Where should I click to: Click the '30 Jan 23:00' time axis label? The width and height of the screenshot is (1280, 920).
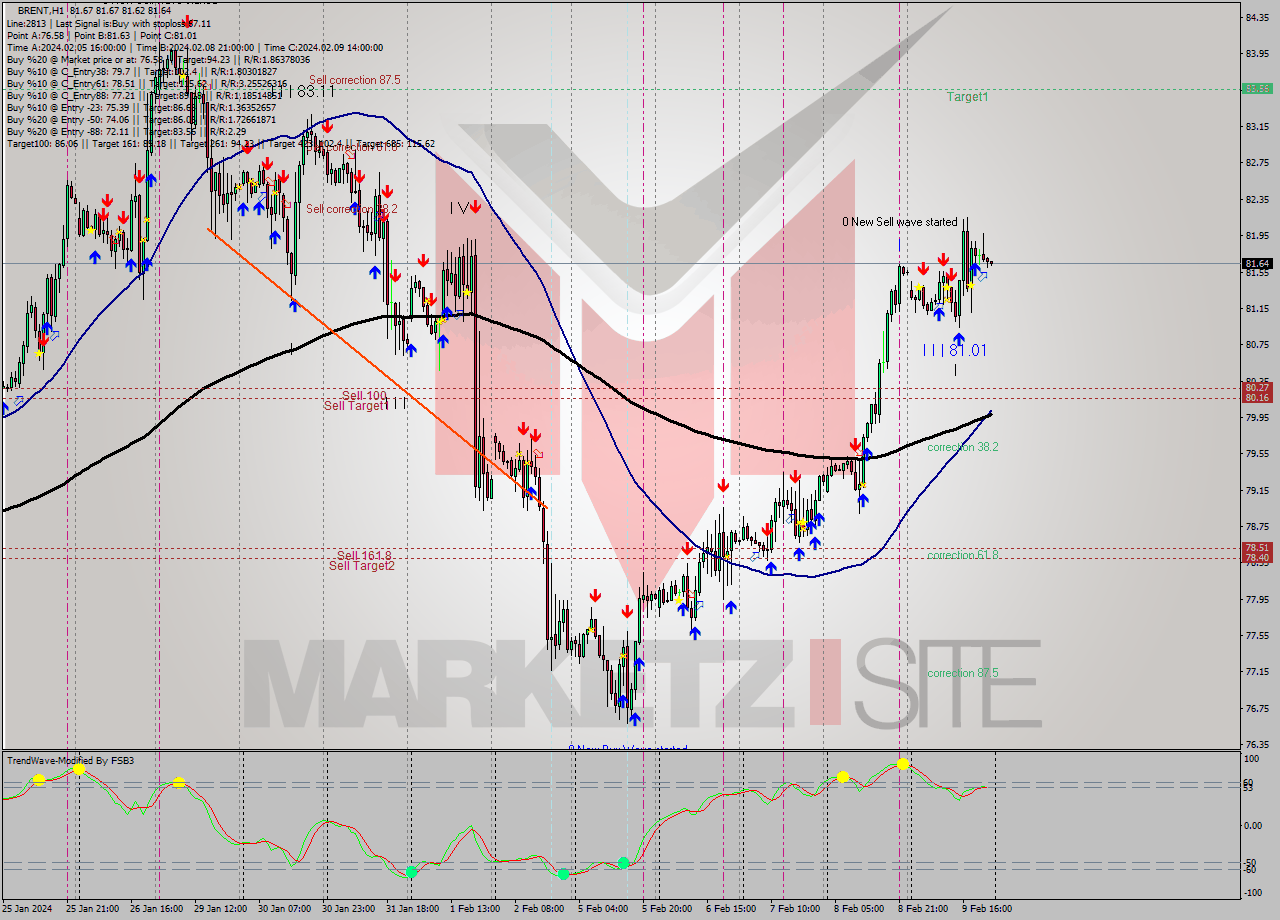(x=348, y=909)
